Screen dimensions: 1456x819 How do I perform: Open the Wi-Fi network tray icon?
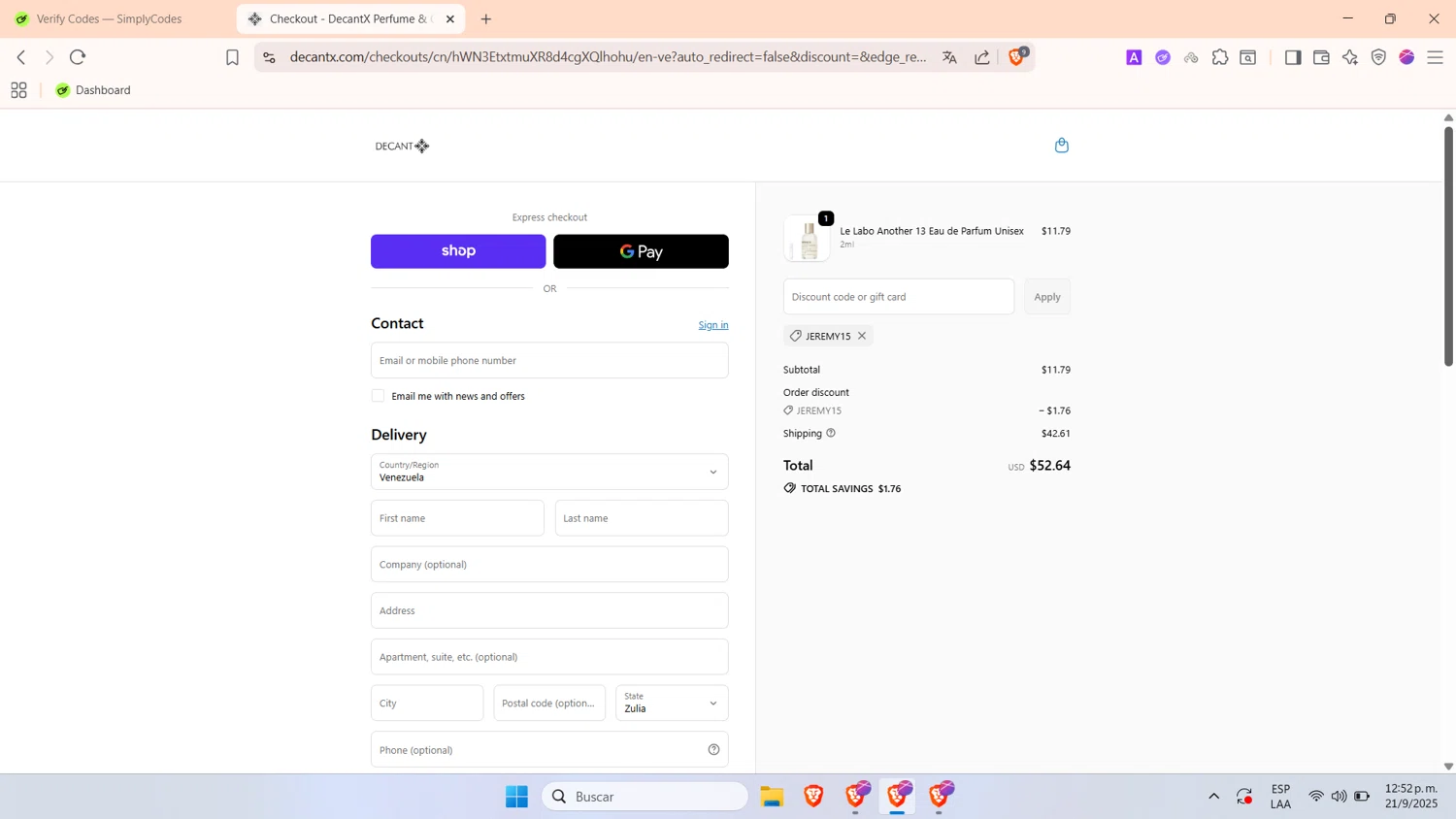tap(1316, 797)
